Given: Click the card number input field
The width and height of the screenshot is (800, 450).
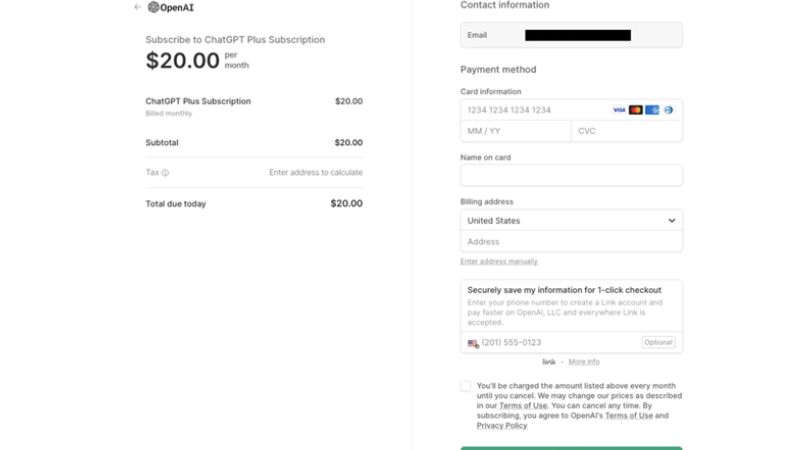Looking at the screenshot, I should click(536, 110).
